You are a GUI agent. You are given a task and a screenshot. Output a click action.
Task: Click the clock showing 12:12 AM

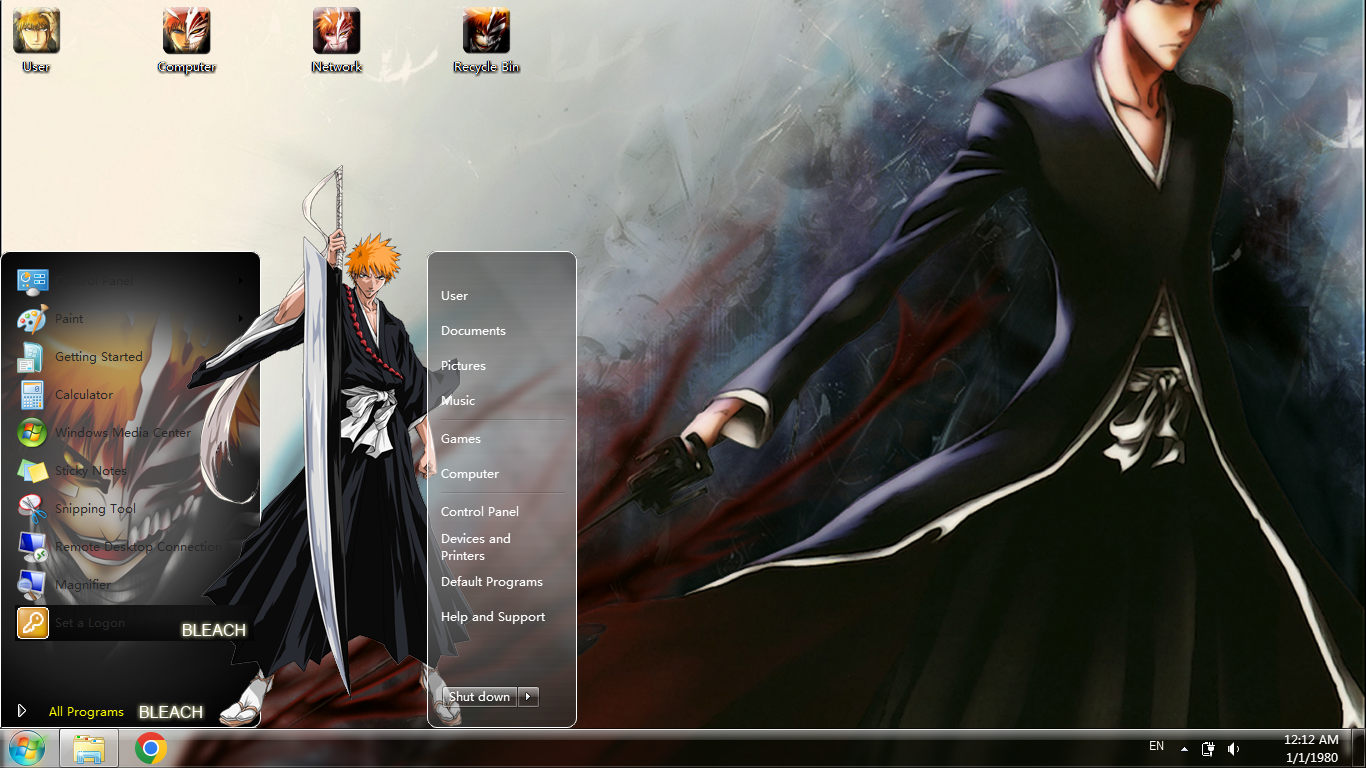coord(1311,749)
